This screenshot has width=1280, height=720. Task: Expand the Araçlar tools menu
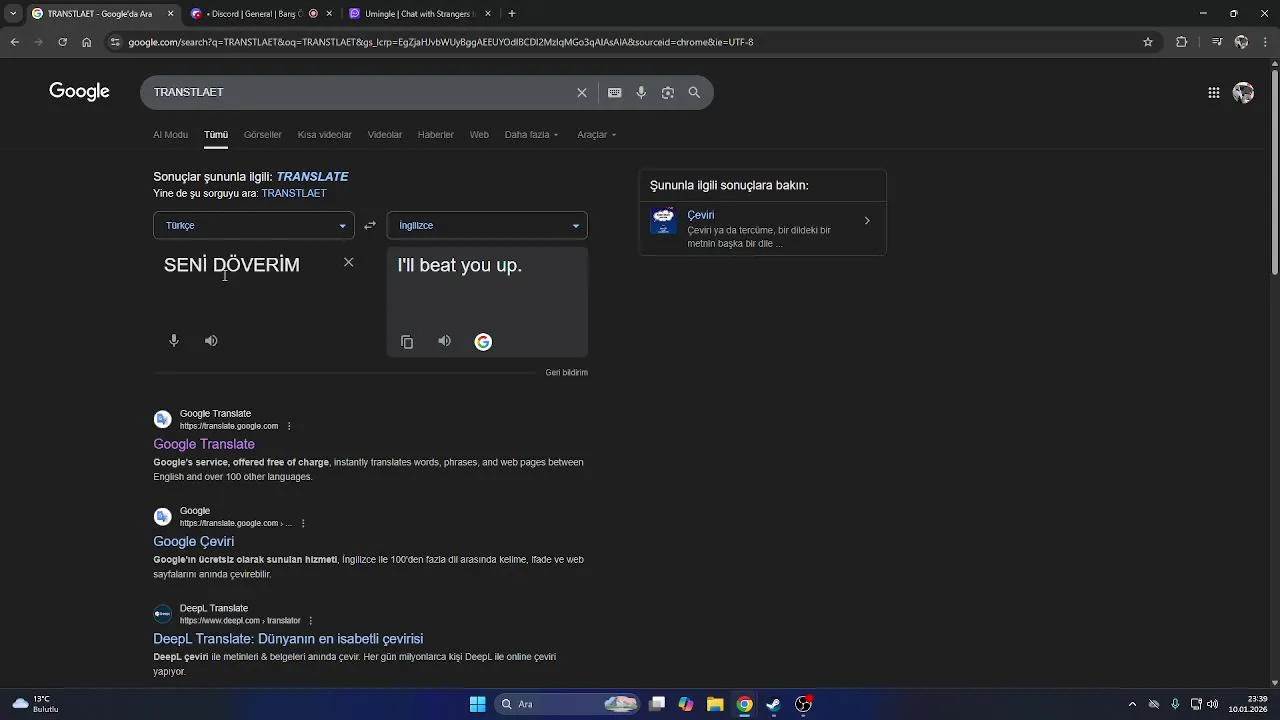click(x=596, y=135)
